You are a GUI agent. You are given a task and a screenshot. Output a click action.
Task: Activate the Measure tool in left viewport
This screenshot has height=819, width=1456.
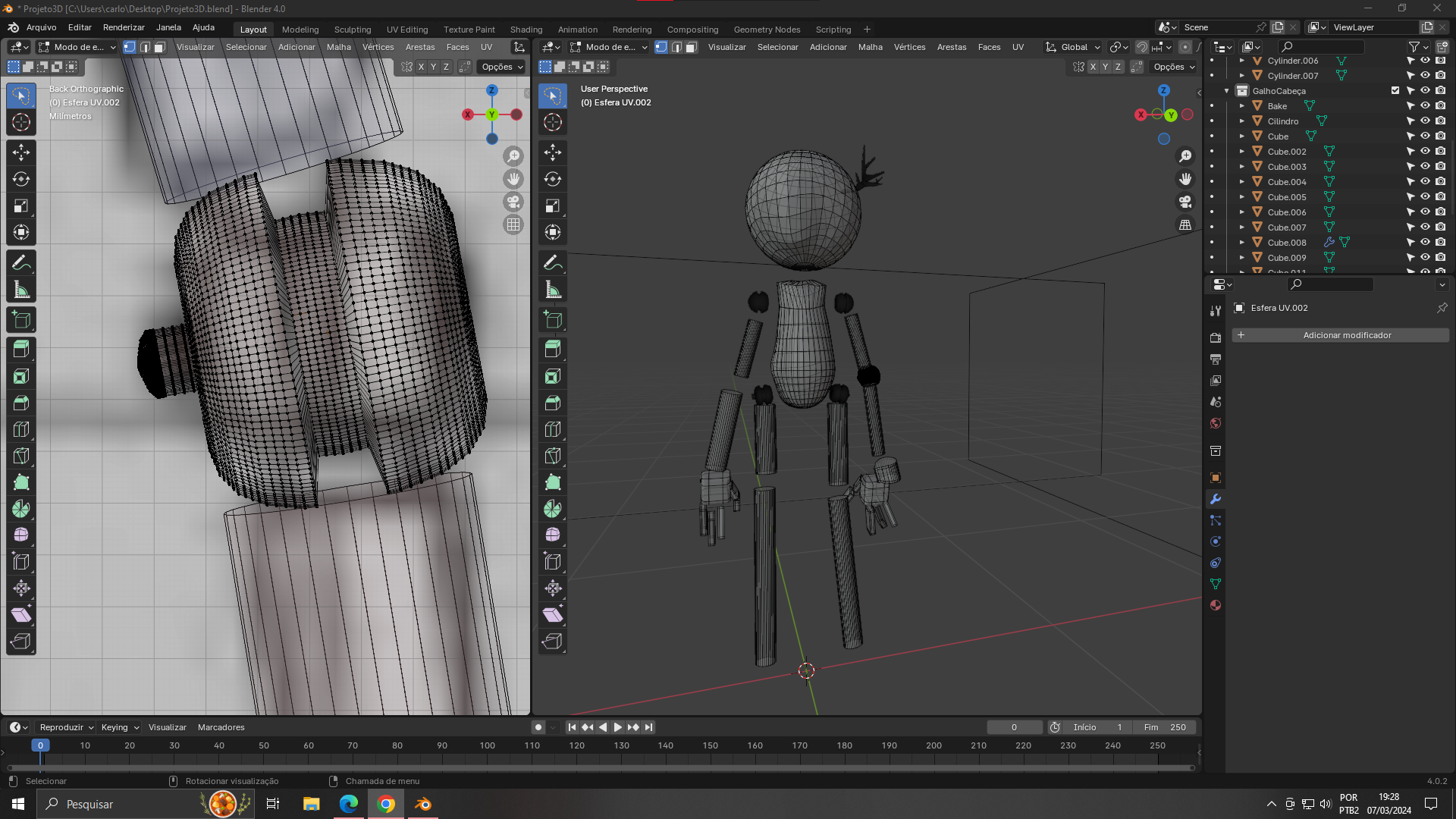[x=21, y=290]
